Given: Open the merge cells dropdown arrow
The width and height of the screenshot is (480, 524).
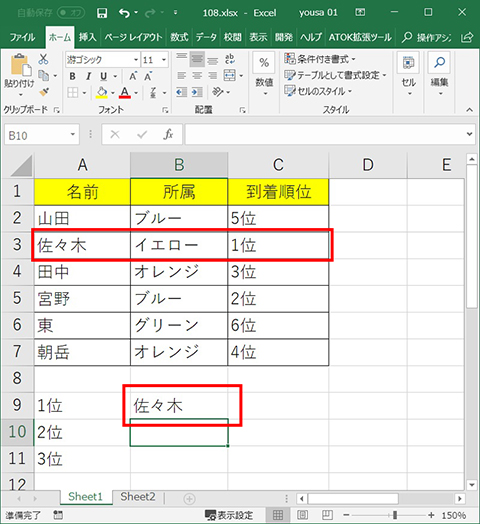Looking at the screenshot, I should [241, 76].
